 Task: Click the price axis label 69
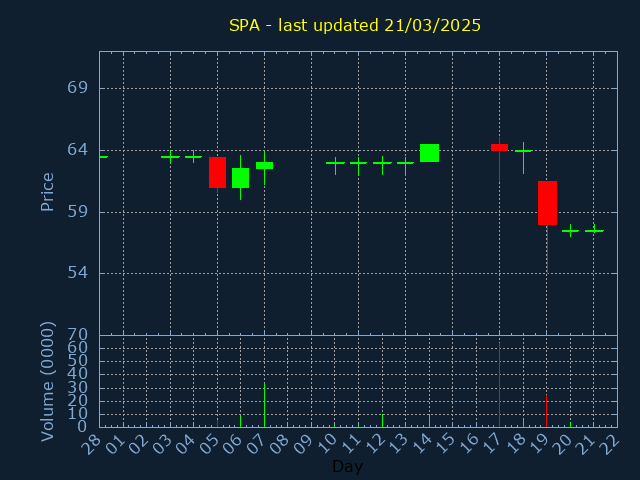coord(78,88)
